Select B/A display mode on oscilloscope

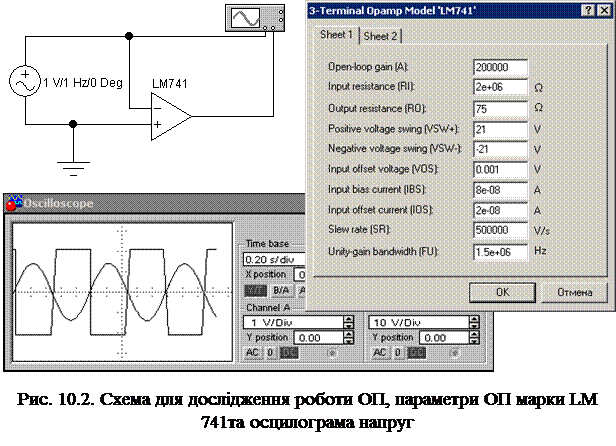click(281, 290)
